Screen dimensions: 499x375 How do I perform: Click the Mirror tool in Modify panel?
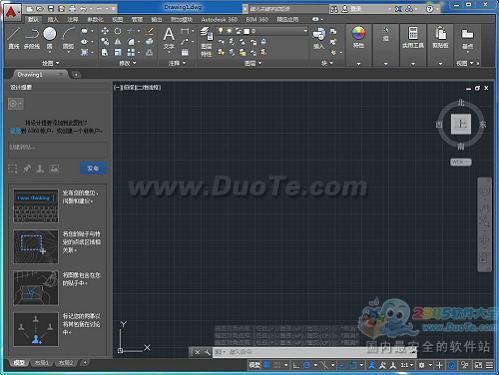(118, 42)
